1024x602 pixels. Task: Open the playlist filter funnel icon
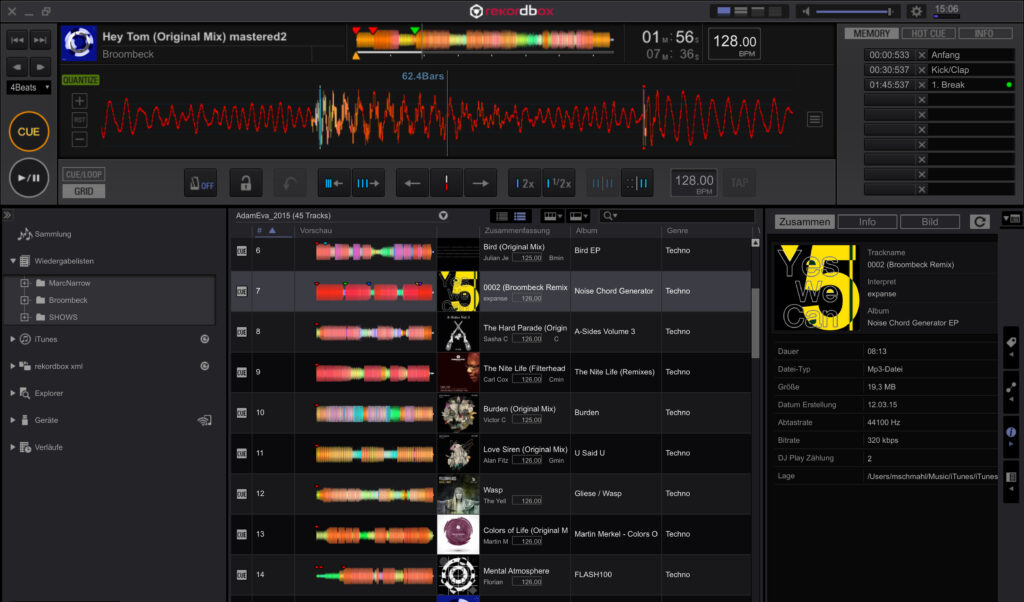[443, 215]
